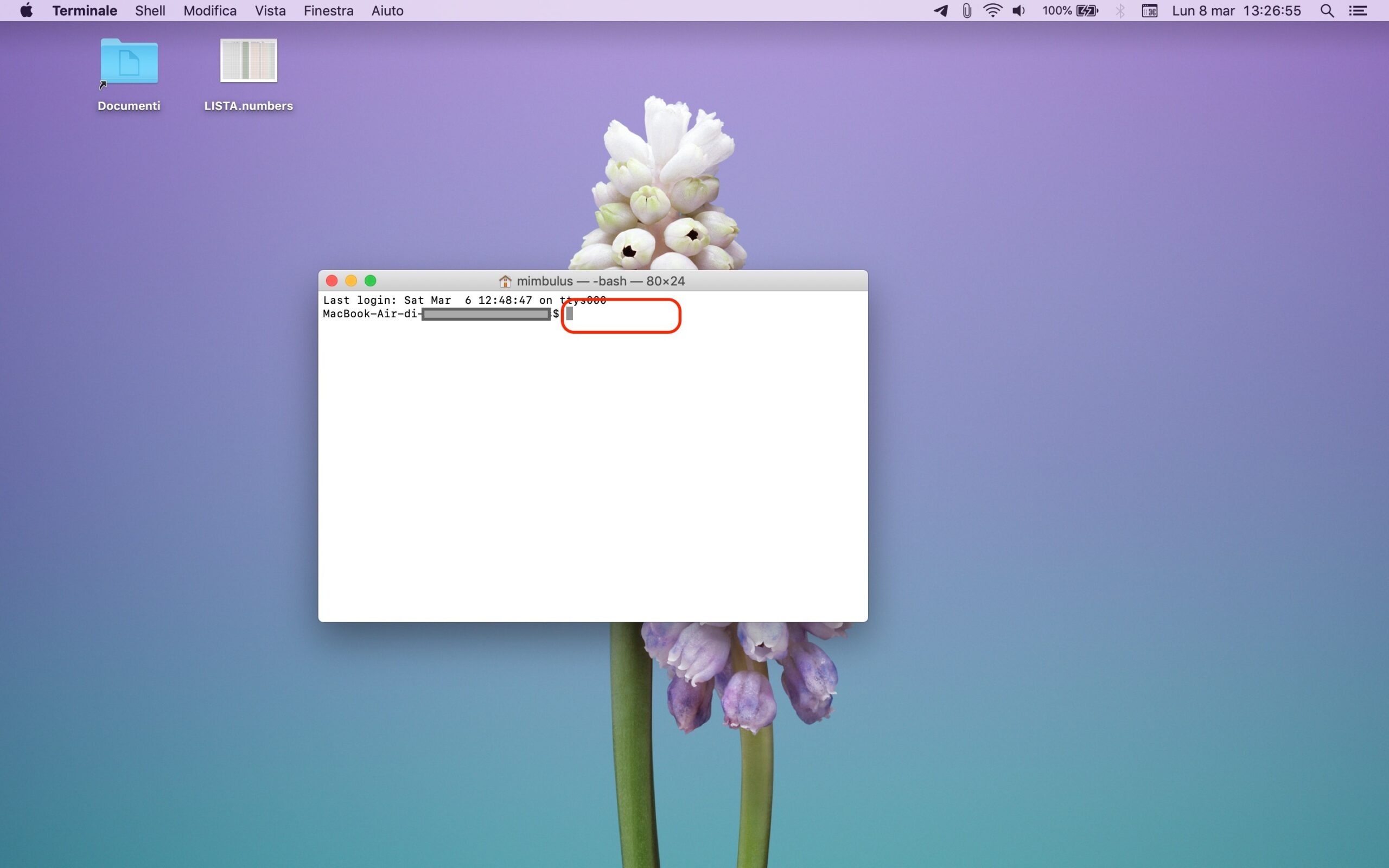Click the home icon in Terminal title
1389x868 pixels.
click(x=505, y=282)
